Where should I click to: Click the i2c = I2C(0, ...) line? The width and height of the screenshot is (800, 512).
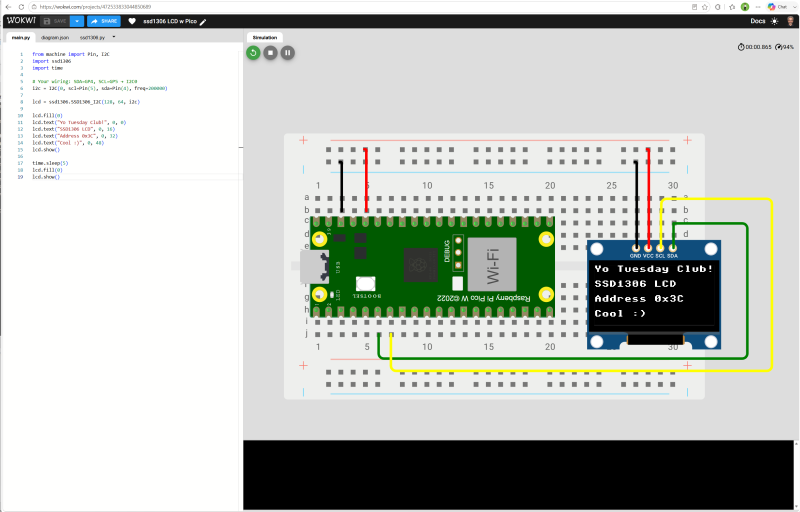point(100,88)
